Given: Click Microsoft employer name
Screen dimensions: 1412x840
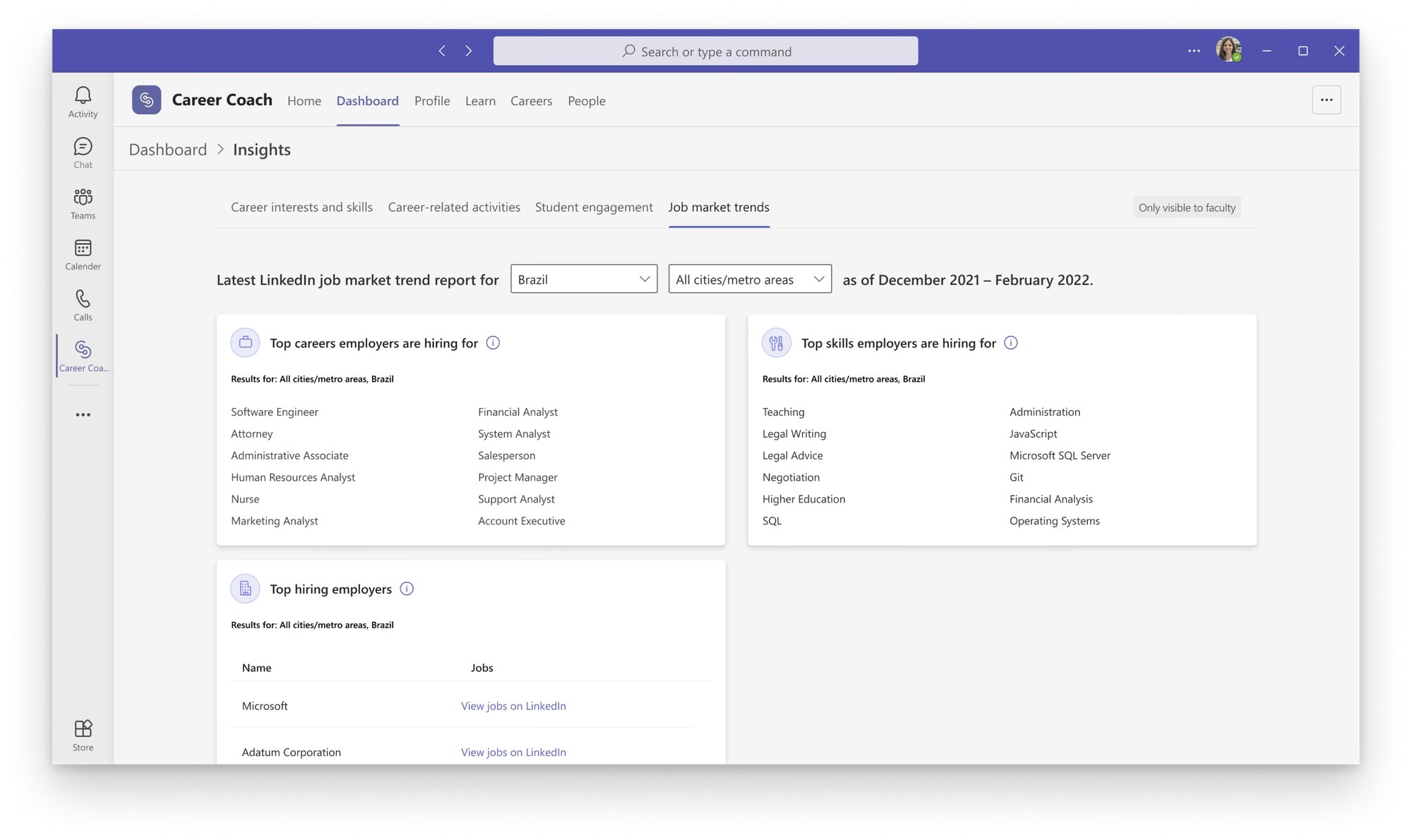Looking at the screenshot, I should point(265,705).
